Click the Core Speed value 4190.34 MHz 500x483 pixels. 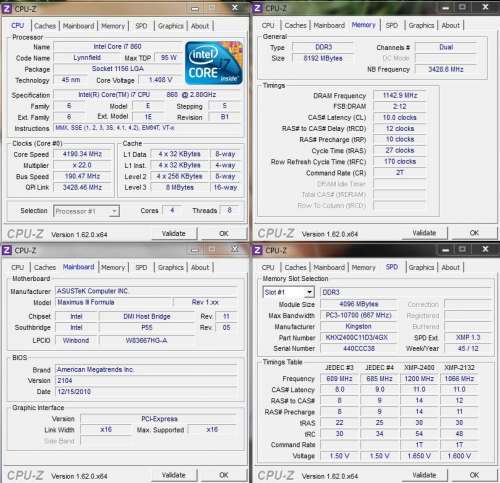82,154
